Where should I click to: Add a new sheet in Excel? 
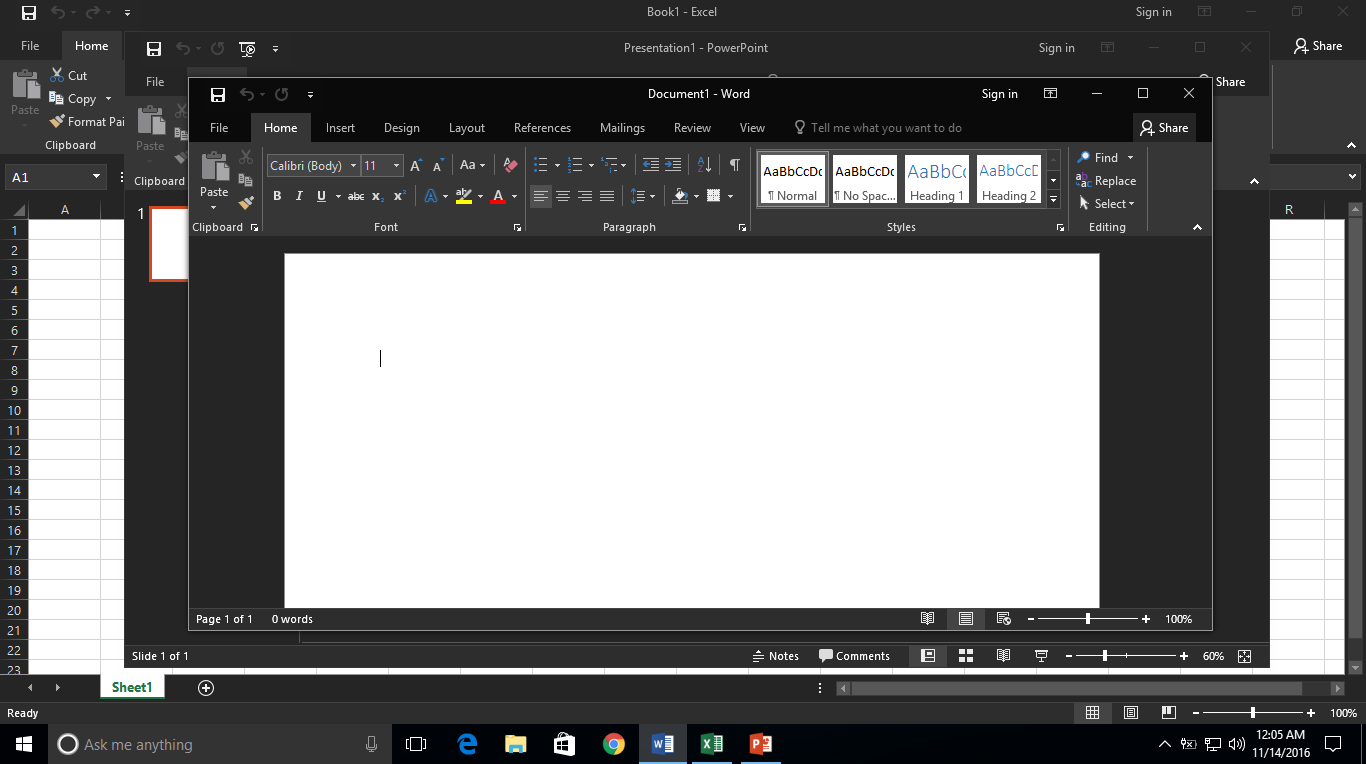coord(206,688)
